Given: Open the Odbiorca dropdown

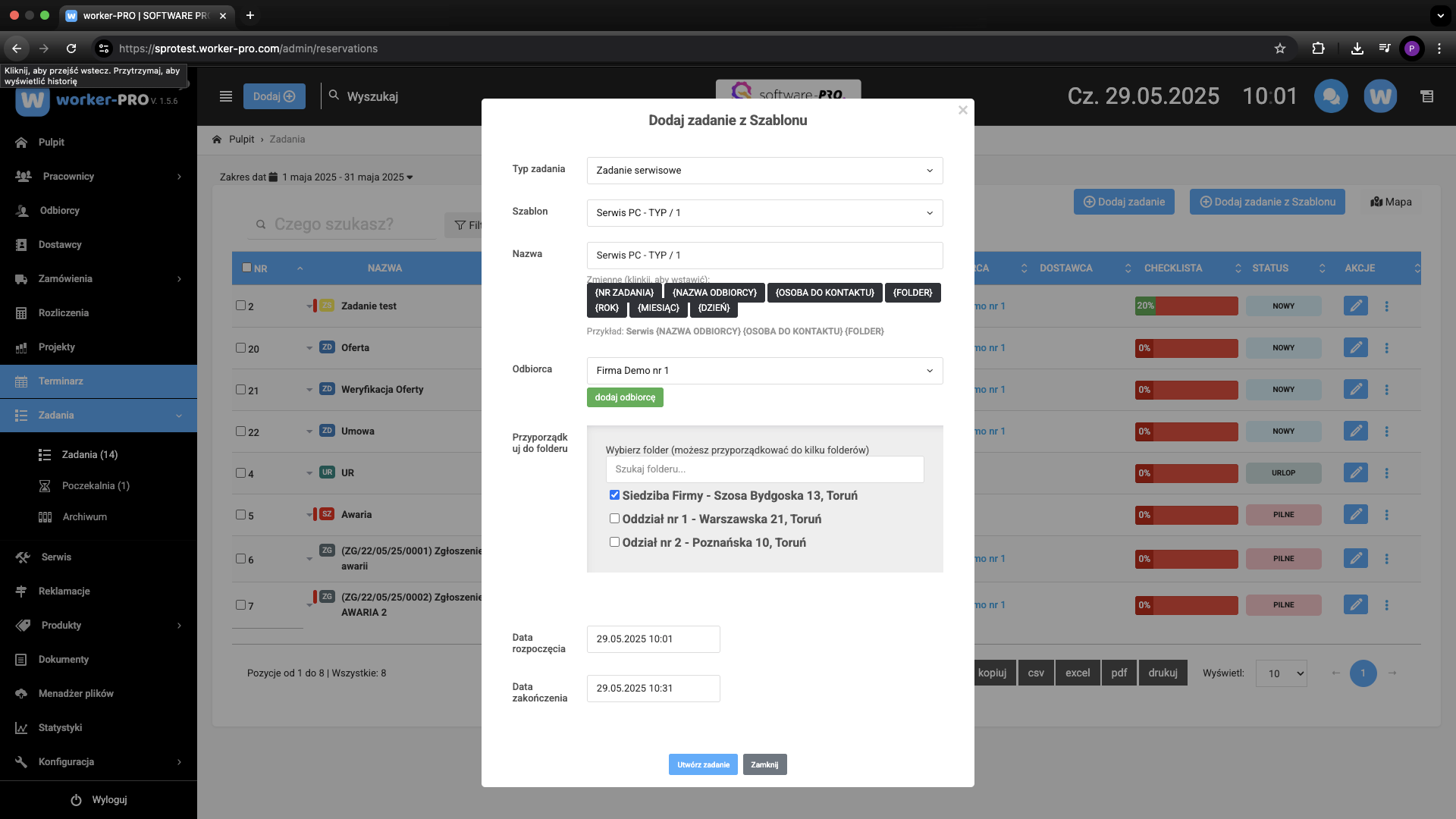Looking at the screenshot, I should [x=764, y=371].
